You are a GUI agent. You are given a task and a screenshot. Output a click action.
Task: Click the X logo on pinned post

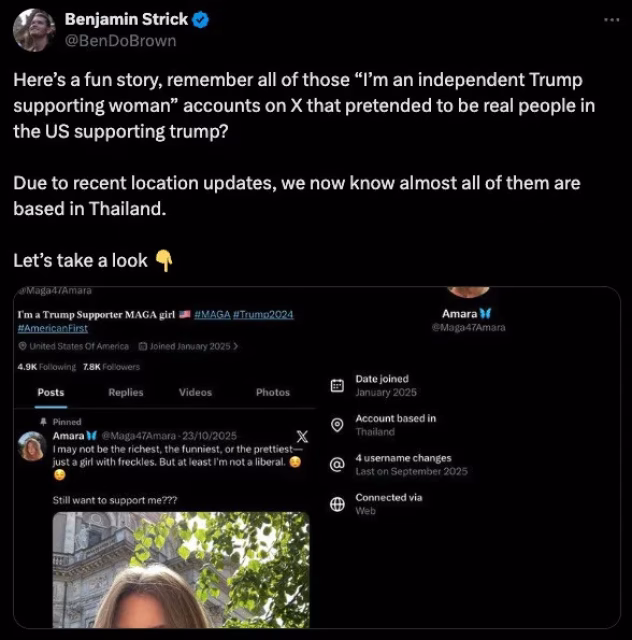point(303,436)
